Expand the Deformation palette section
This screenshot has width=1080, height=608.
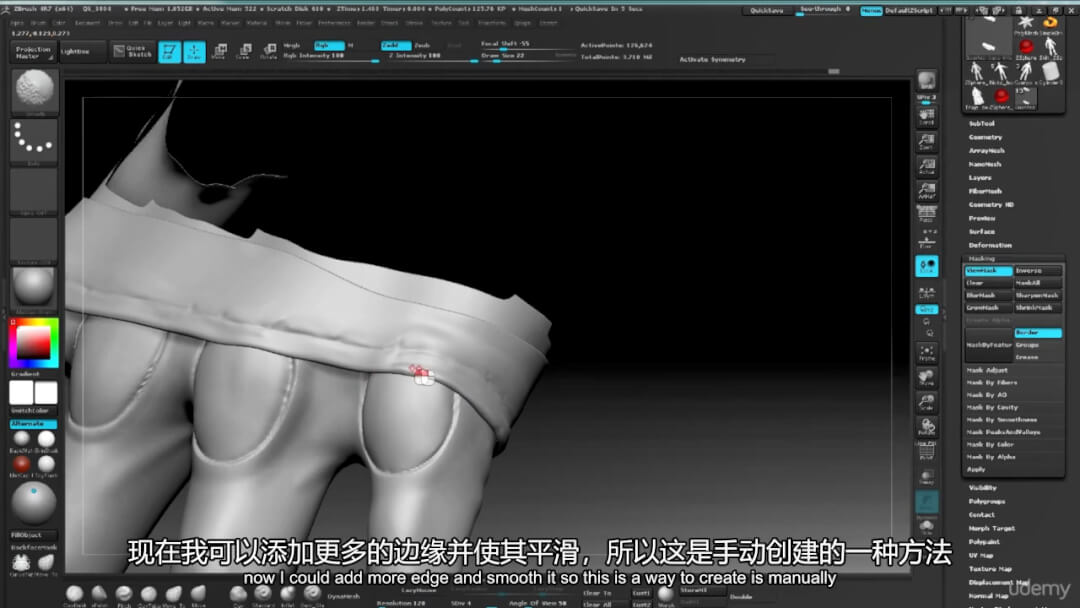click(990, 245)
